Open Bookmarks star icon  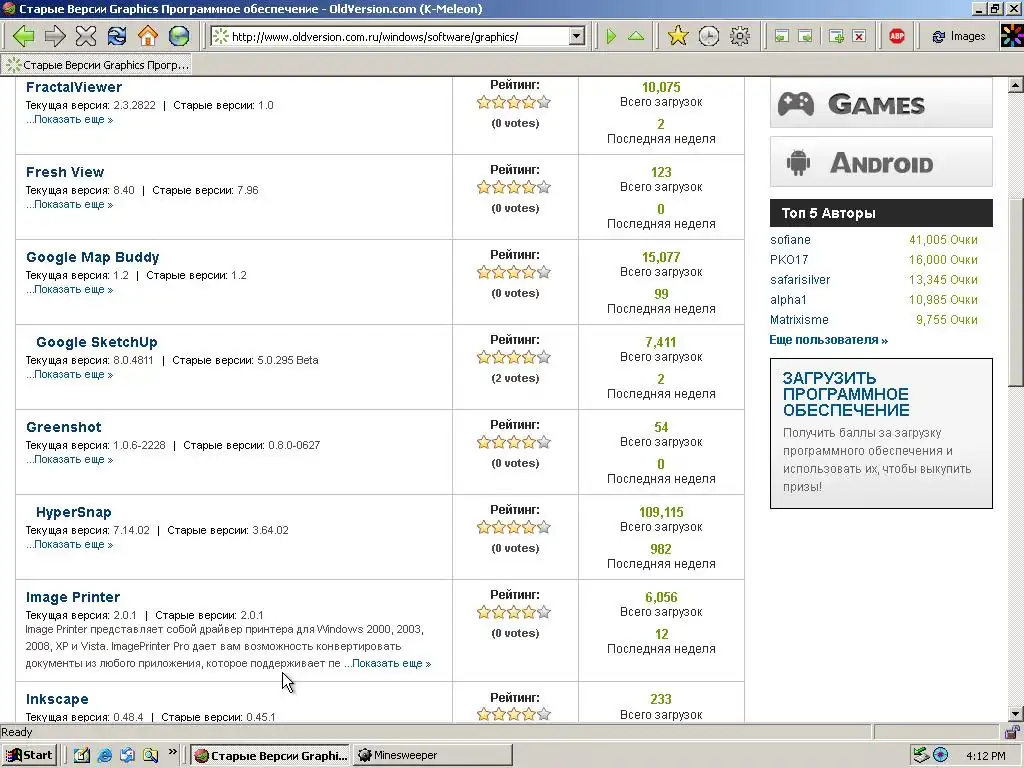pos(678,36)
